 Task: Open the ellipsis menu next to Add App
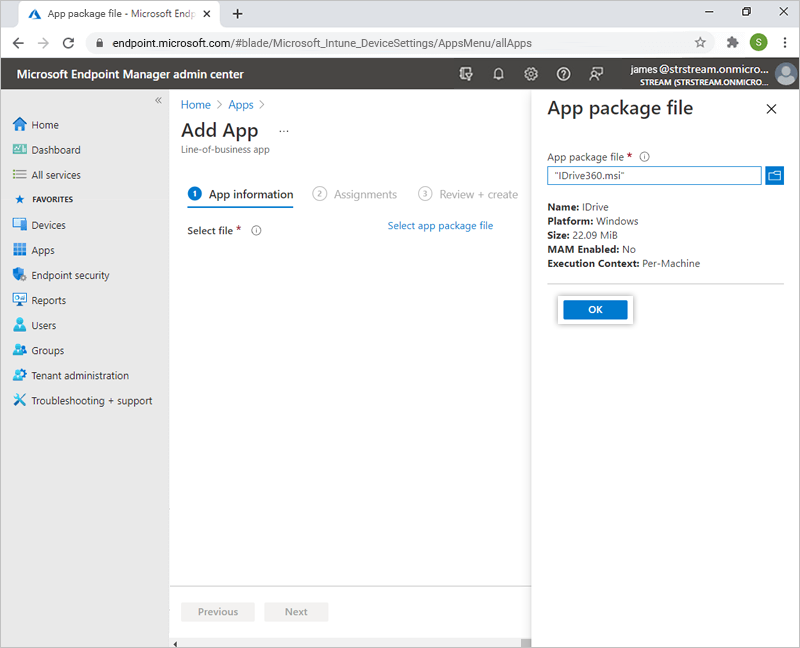click(284, 131)
